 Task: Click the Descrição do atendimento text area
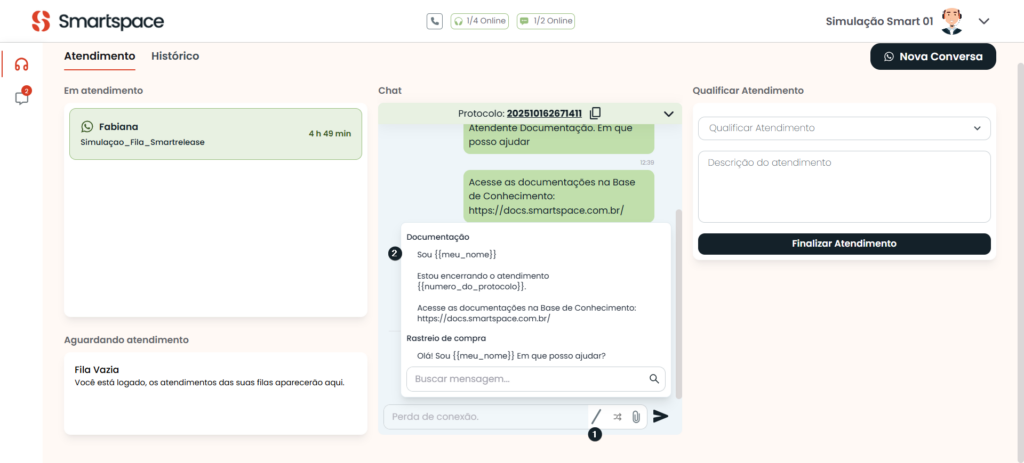point(844,186)
